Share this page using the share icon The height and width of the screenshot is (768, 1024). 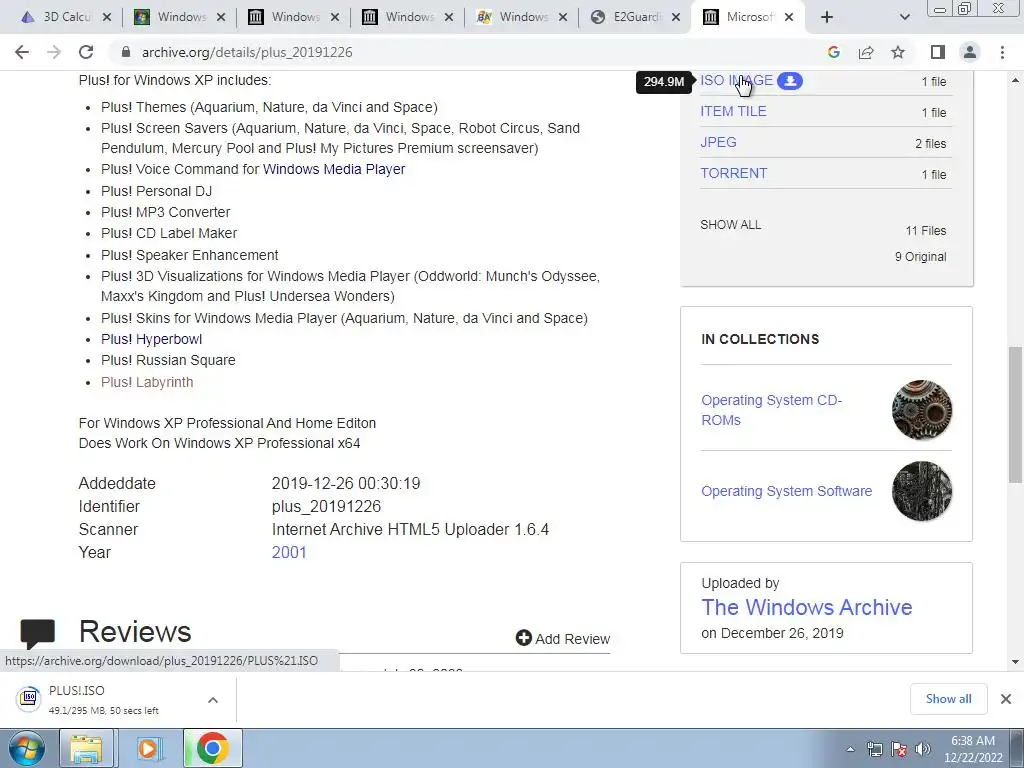866,52
